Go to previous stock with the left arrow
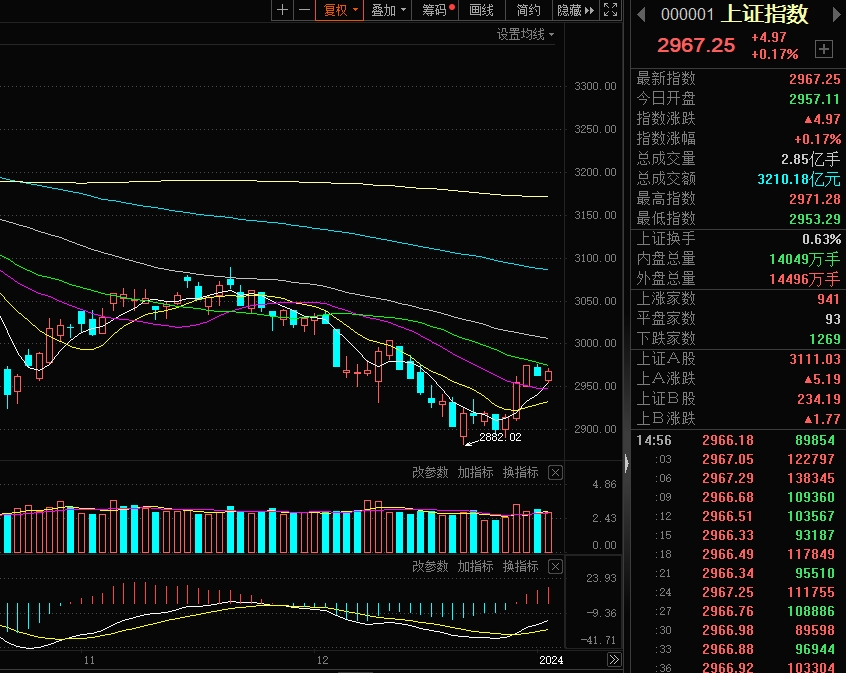This screenshot has height=673, width=846. [x=640, y=14]
